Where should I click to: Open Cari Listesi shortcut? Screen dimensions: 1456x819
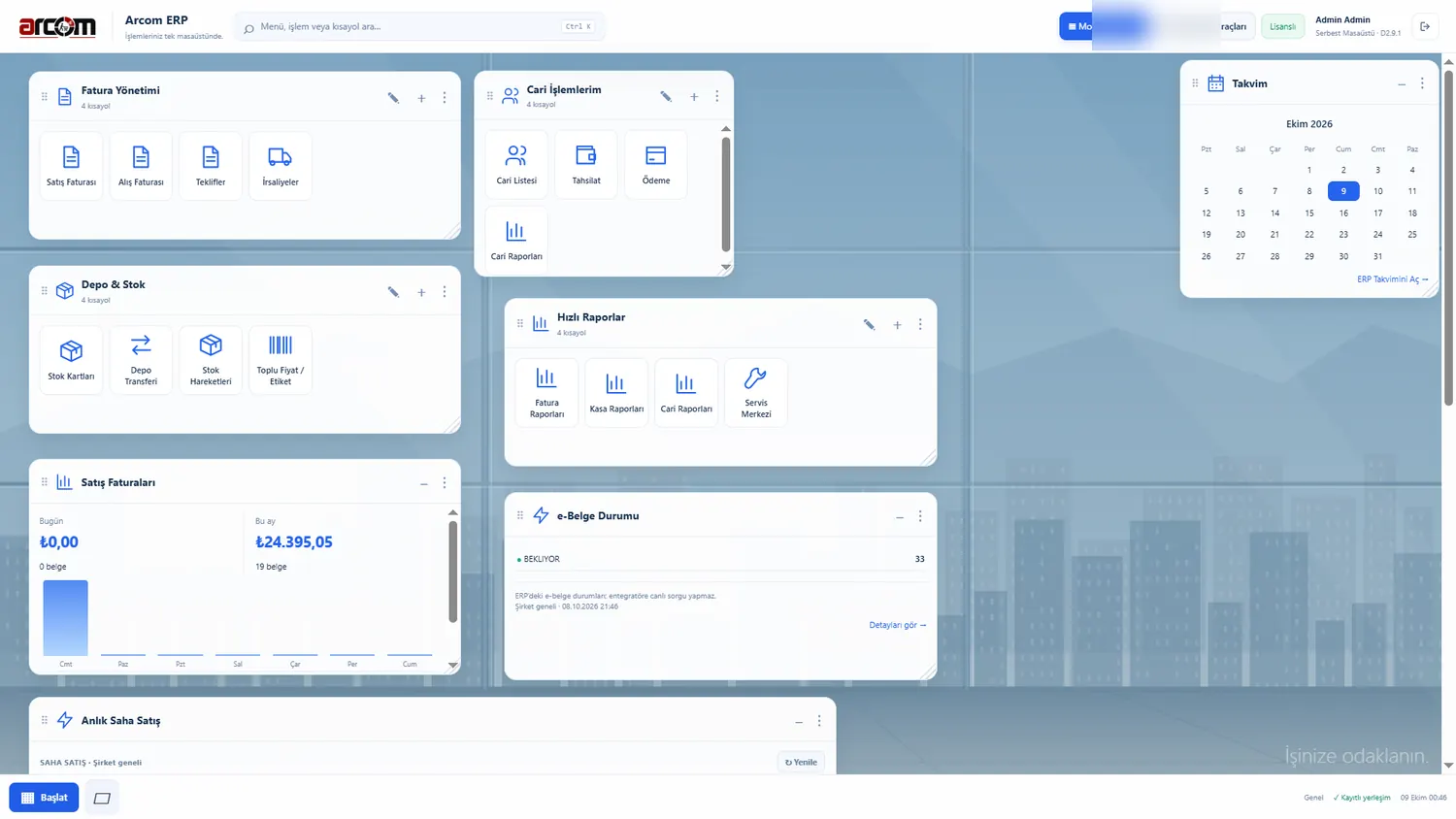[516, 165]
